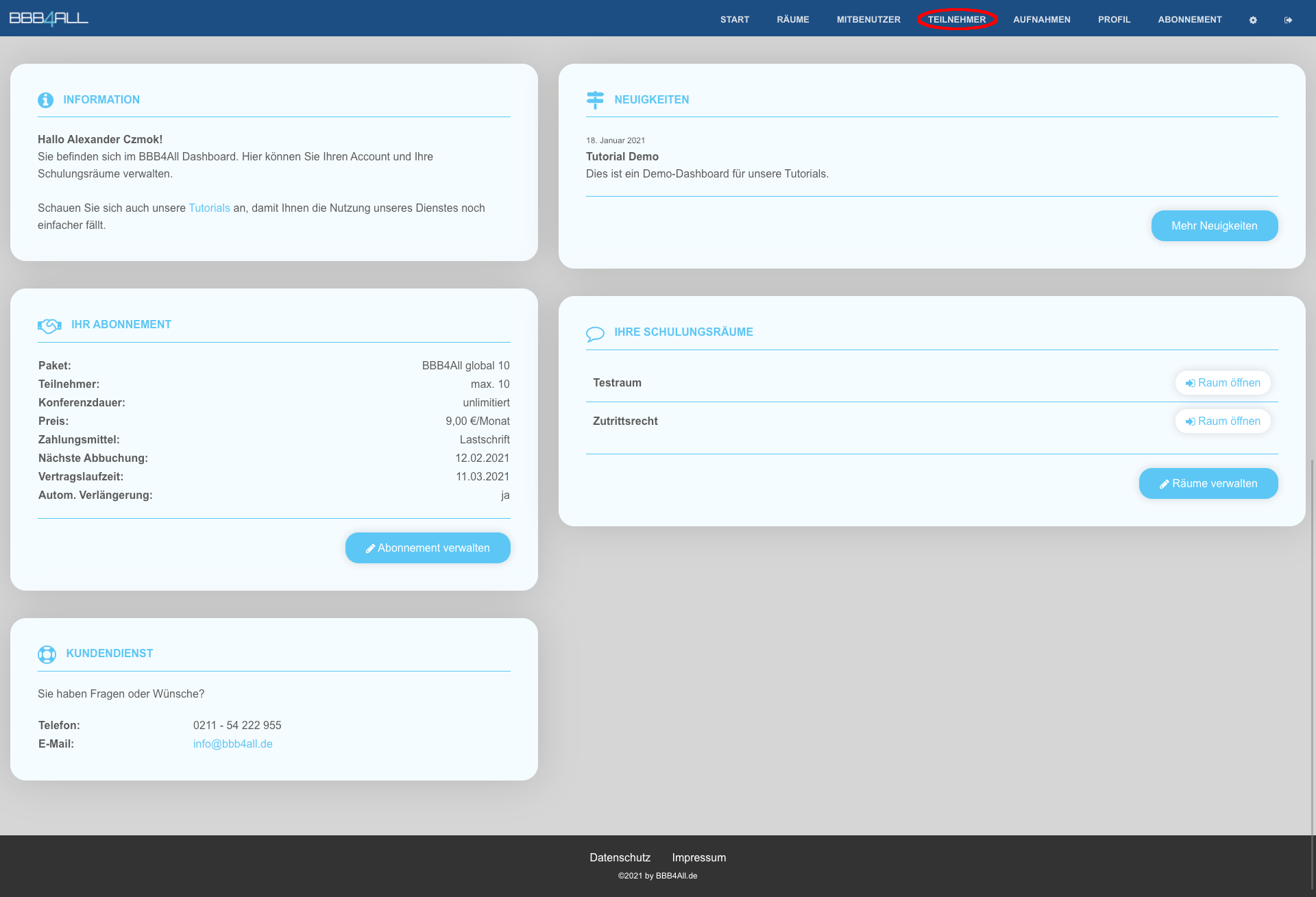
Task: Click the RÄUME navigation icon
Action: click(794, 18)
